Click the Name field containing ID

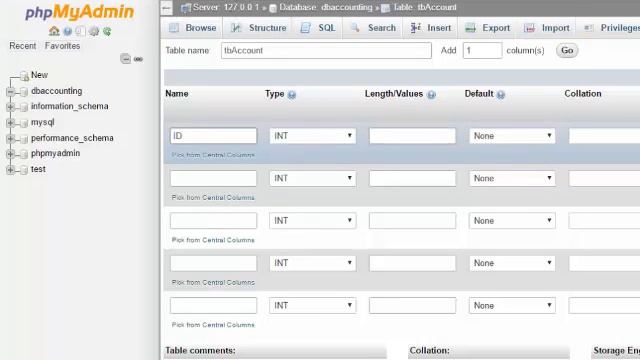click(x=213, y=136)
